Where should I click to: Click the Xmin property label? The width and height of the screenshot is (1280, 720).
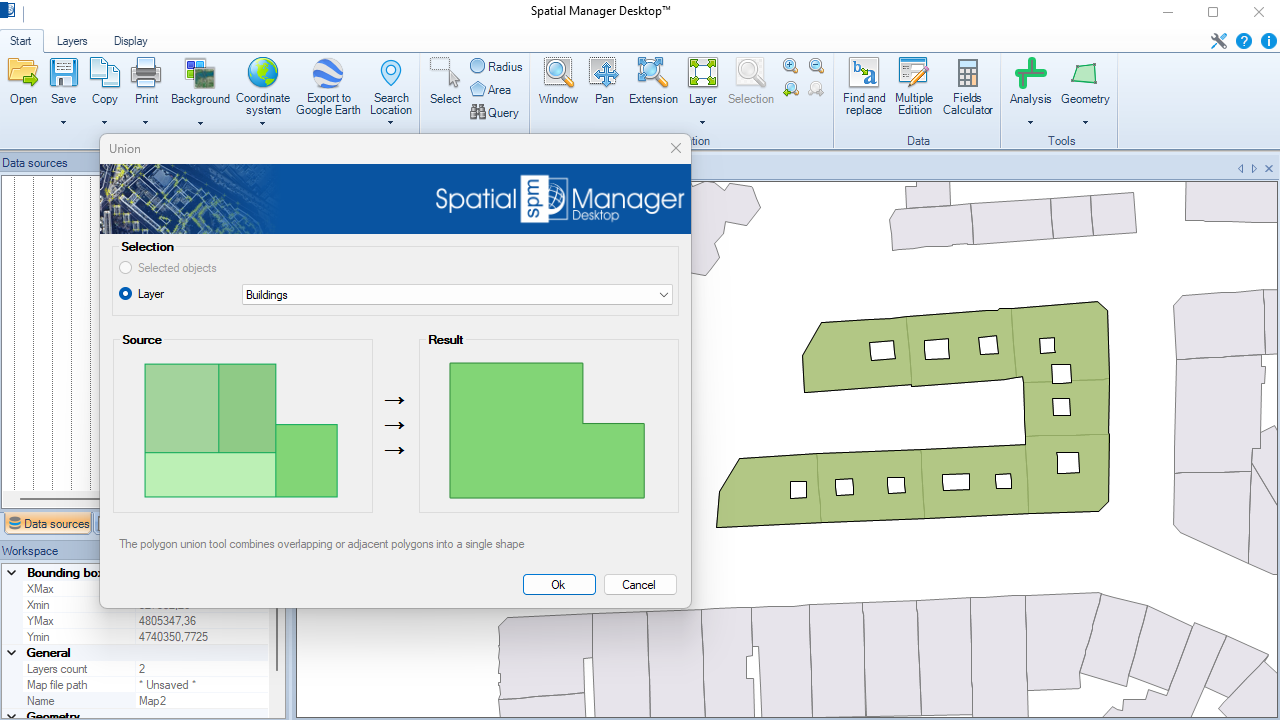(38, 605)
